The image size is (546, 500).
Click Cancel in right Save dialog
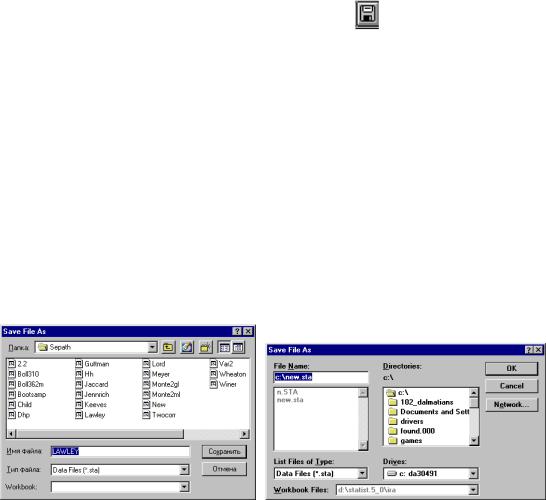[x=512, y=386]
